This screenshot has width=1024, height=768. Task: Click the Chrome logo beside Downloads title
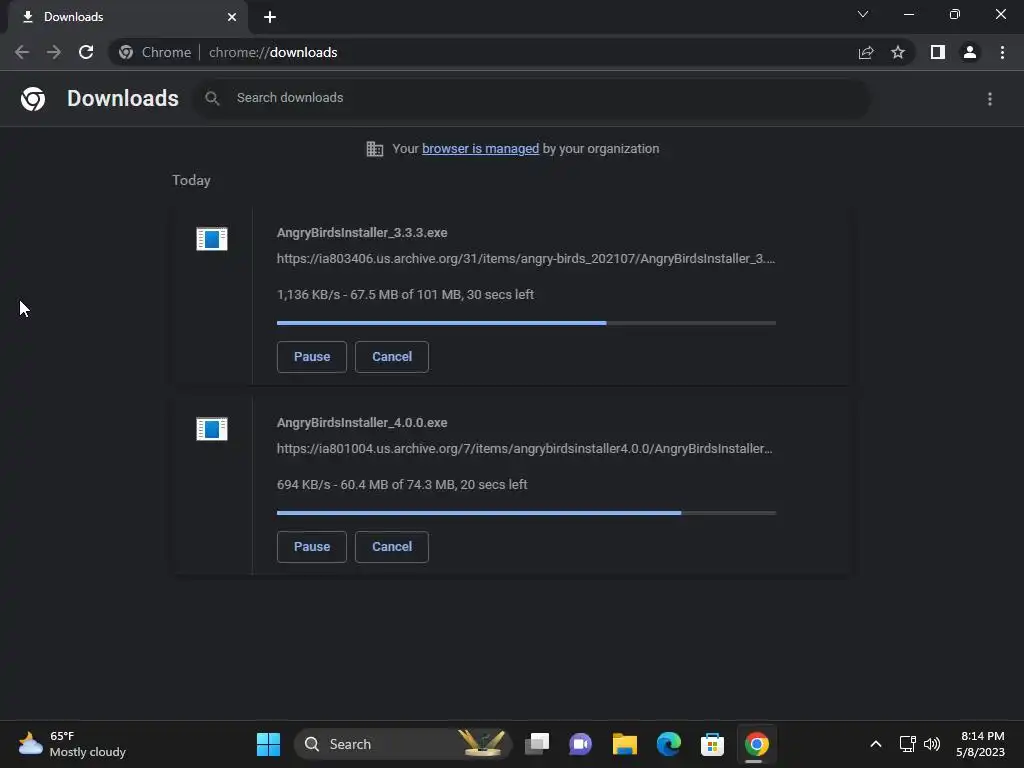pyautogui.click(x=33, y=99)
